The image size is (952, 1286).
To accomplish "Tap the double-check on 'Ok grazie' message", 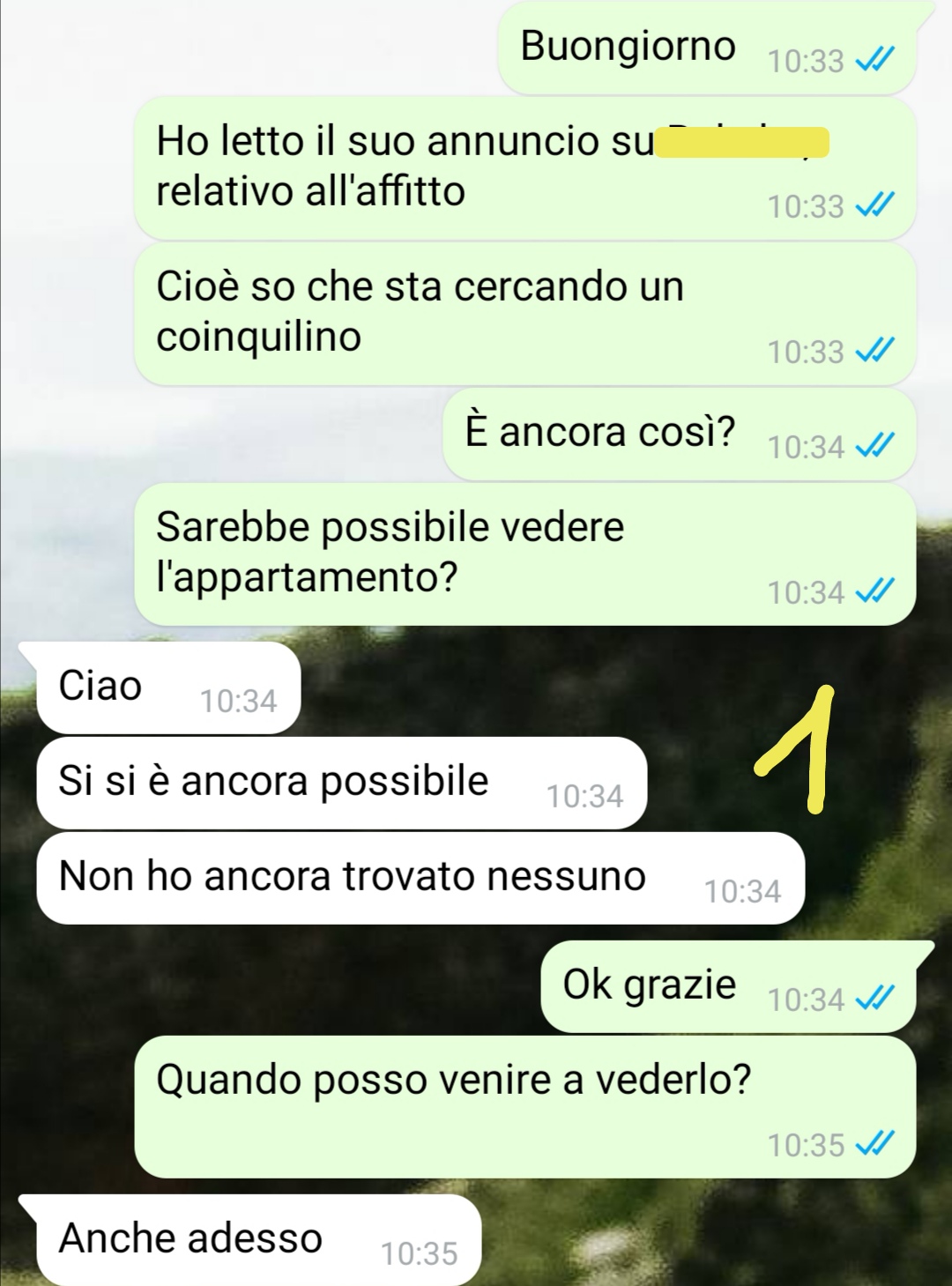I will tap(875, 998).
